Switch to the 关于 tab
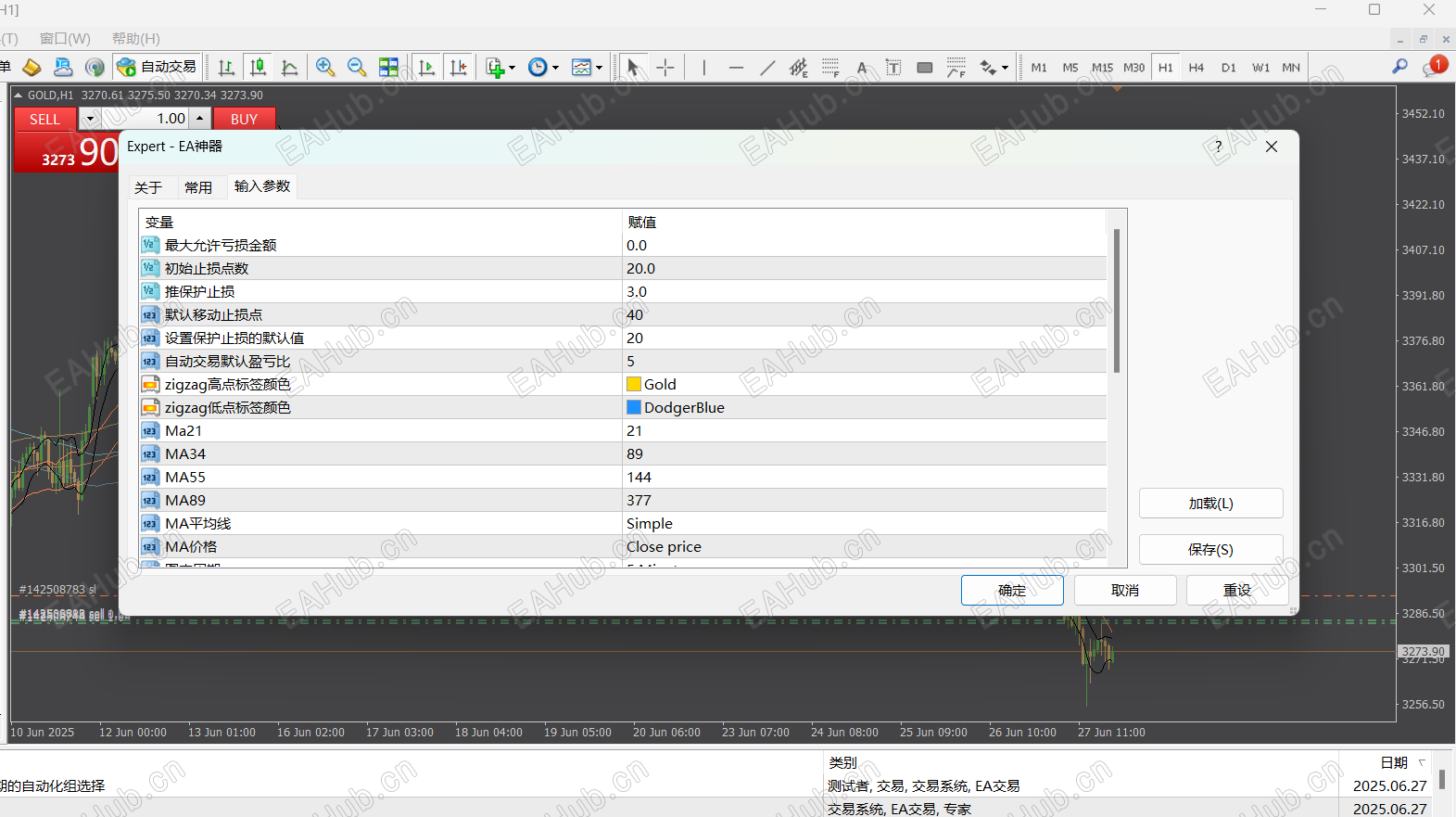Image resolution: width=1456 pixels, height=817 pixels. pos(148,187)
